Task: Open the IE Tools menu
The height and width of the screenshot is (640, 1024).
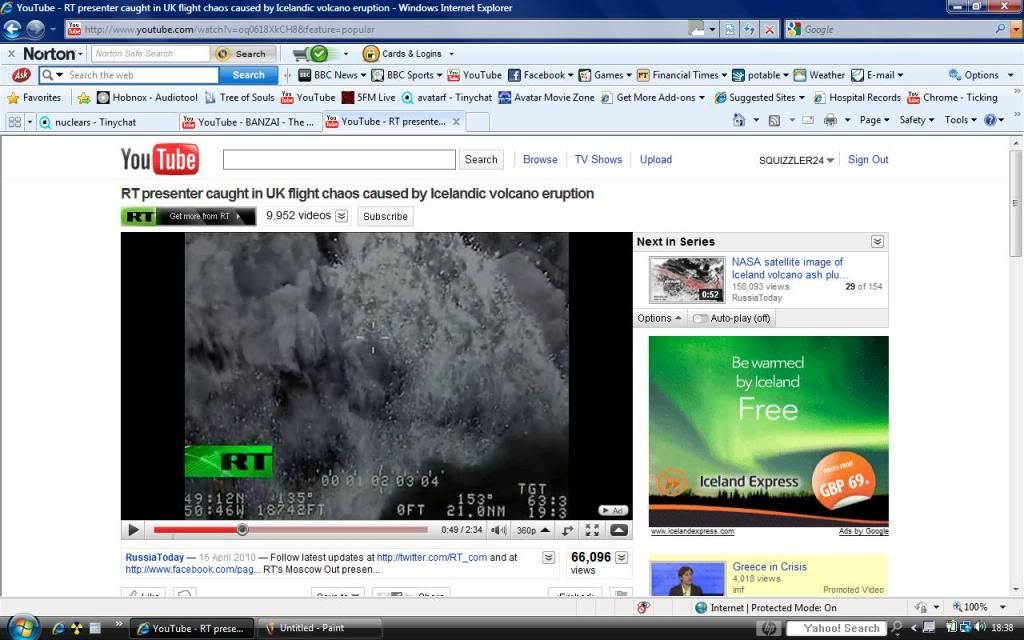Action: click(x=961, y=120)
